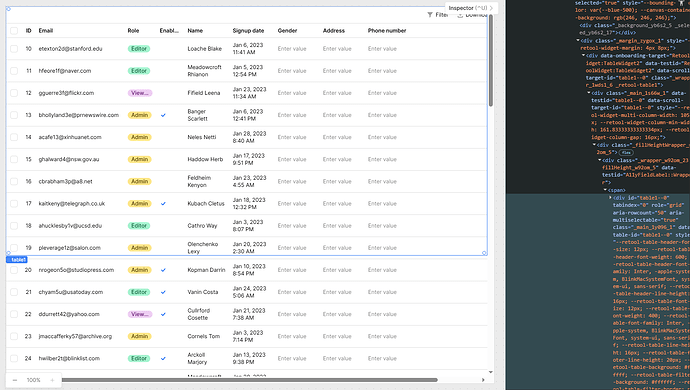Image resolution: width=690 pixels, height=390 pixels.
Task: Sort by the Role column header
Action: [133, 31]
